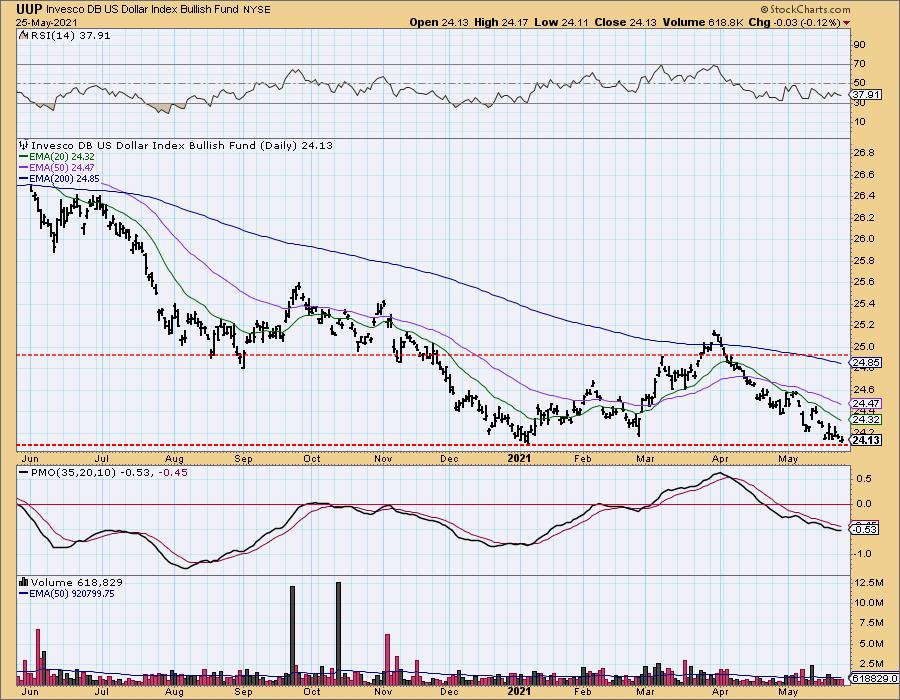The height and width of the screenshot is (700, 900).
Task: Click the UUP ticker symbol
Action: [30, 9]
